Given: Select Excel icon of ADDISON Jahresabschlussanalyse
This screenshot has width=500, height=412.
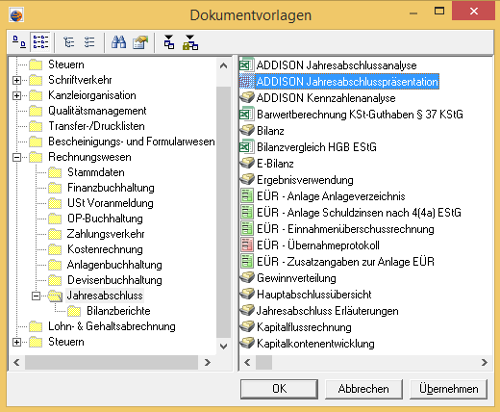Looking at the screenshot, I should [x=247, y=65].
